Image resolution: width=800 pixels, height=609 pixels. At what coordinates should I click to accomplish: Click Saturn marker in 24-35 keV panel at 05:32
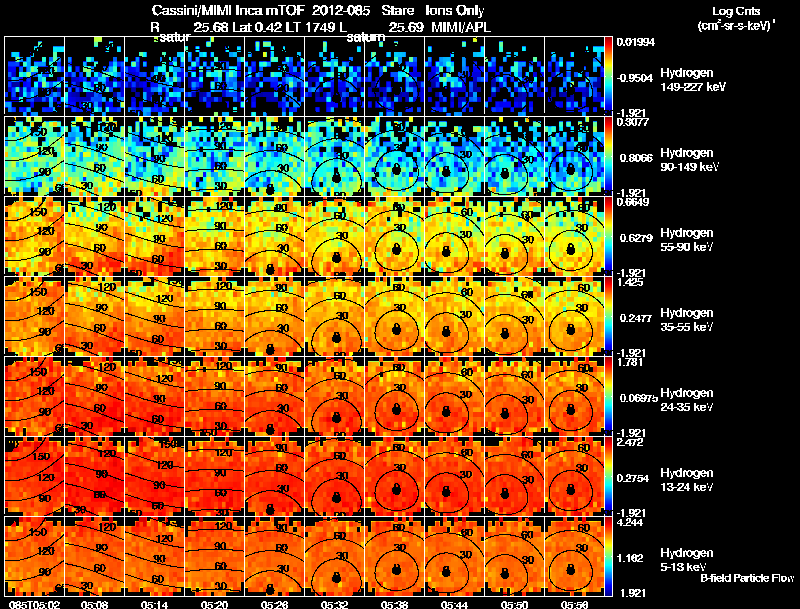coord(336,418)
